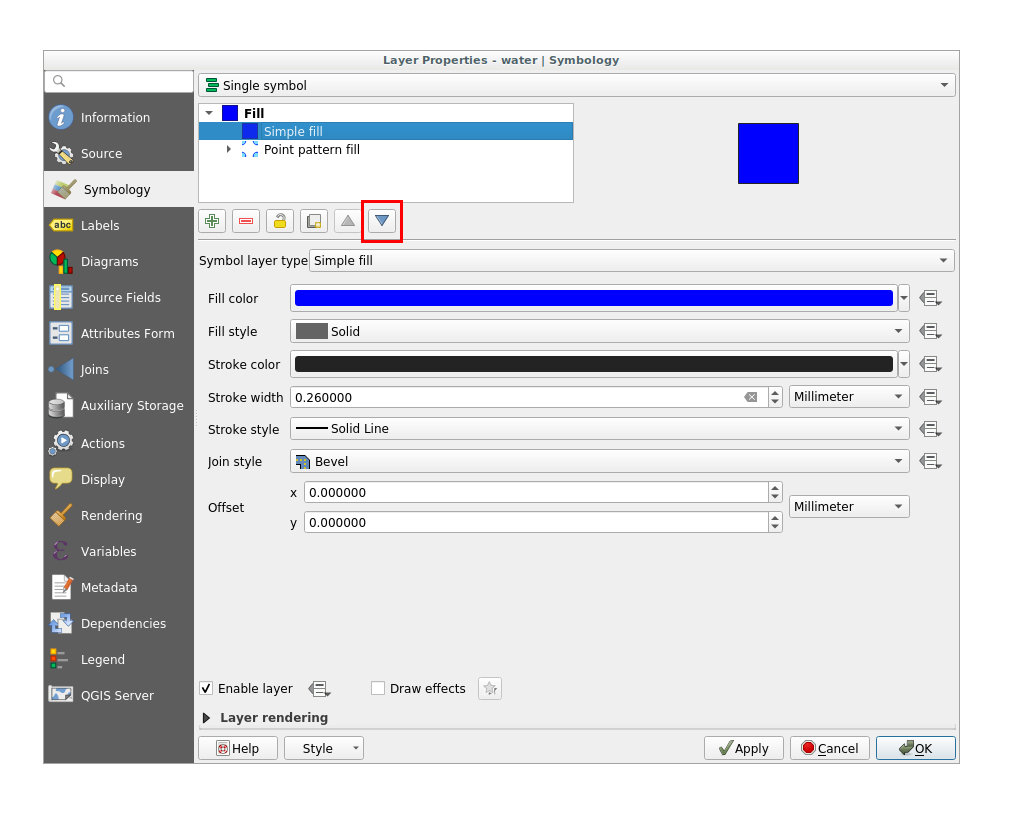Image resolution: width=1020 pixels, height=822 pixels.
Task: Click the add symbol layer plus icon
Action: tap(212, 221)
